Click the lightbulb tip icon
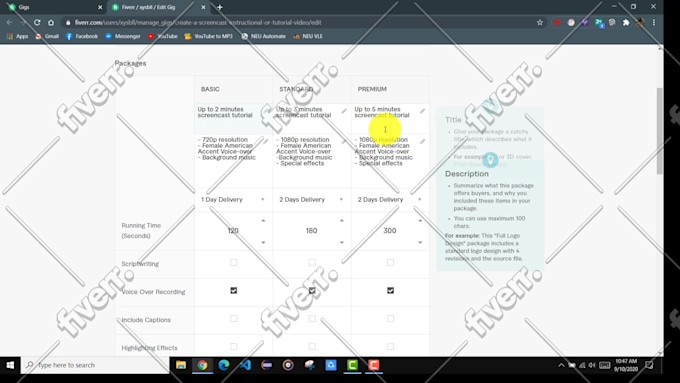 click(490, 160)
